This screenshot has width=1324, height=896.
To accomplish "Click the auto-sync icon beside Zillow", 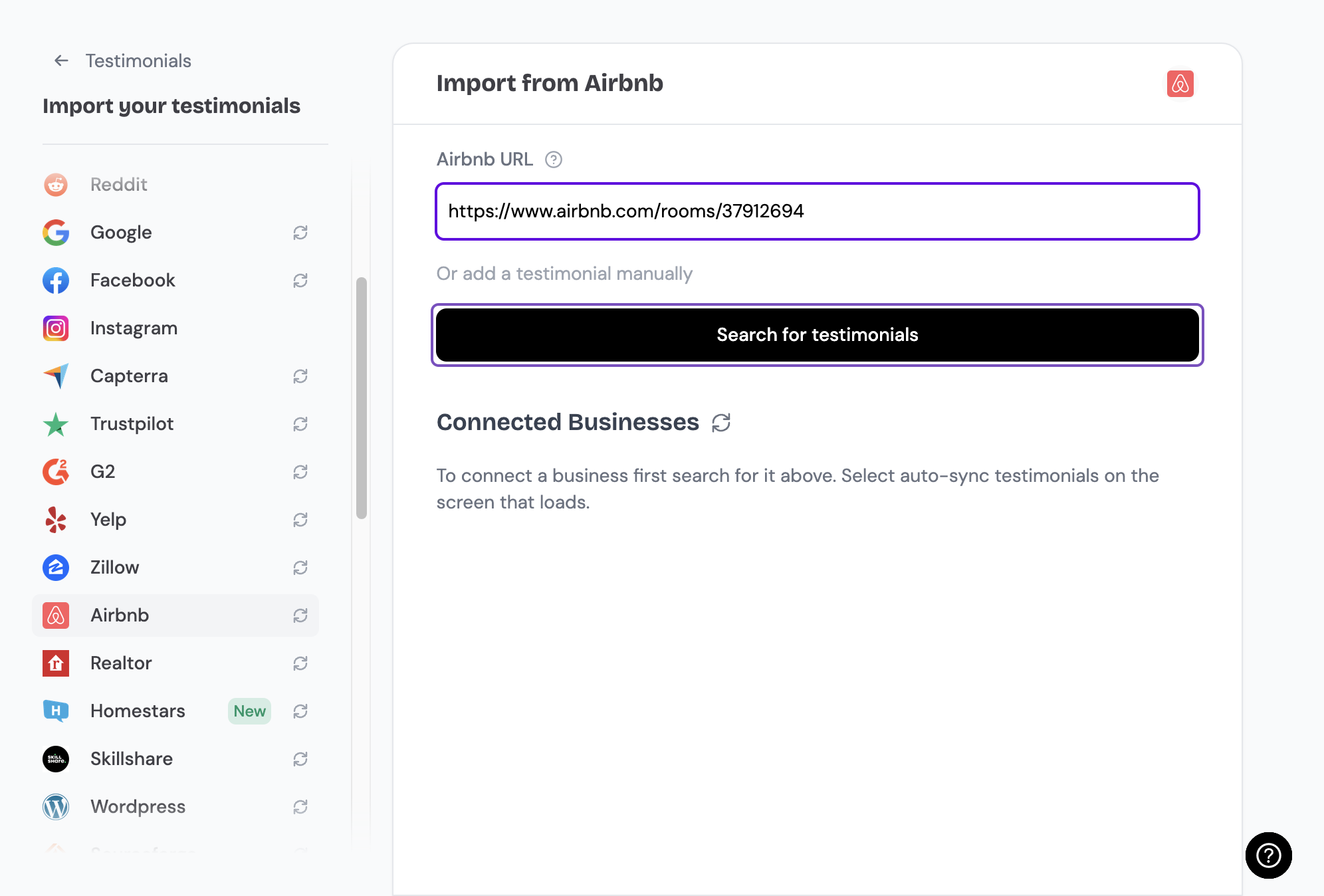I will tap(300, 568).
